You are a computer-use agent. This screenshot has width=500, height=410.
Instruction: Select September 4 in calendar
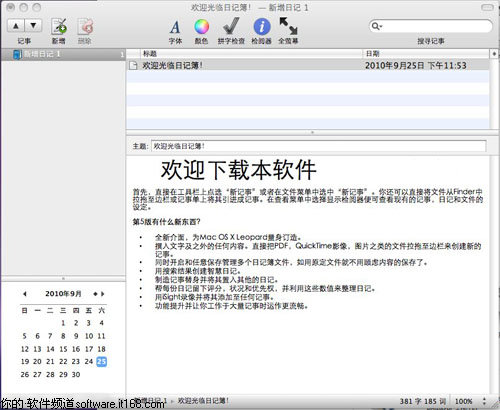[x=102, y=323]
